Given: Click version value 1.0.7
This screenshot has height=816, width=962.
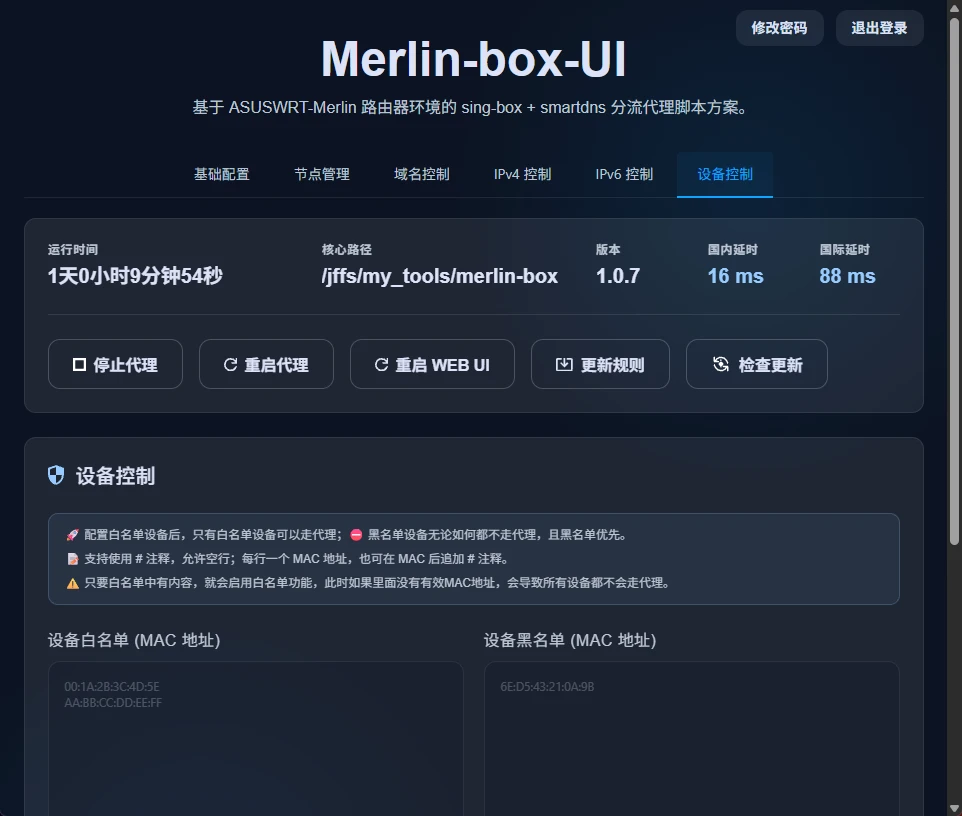Looking at the screenshot, I should click(x=618, y=276).
